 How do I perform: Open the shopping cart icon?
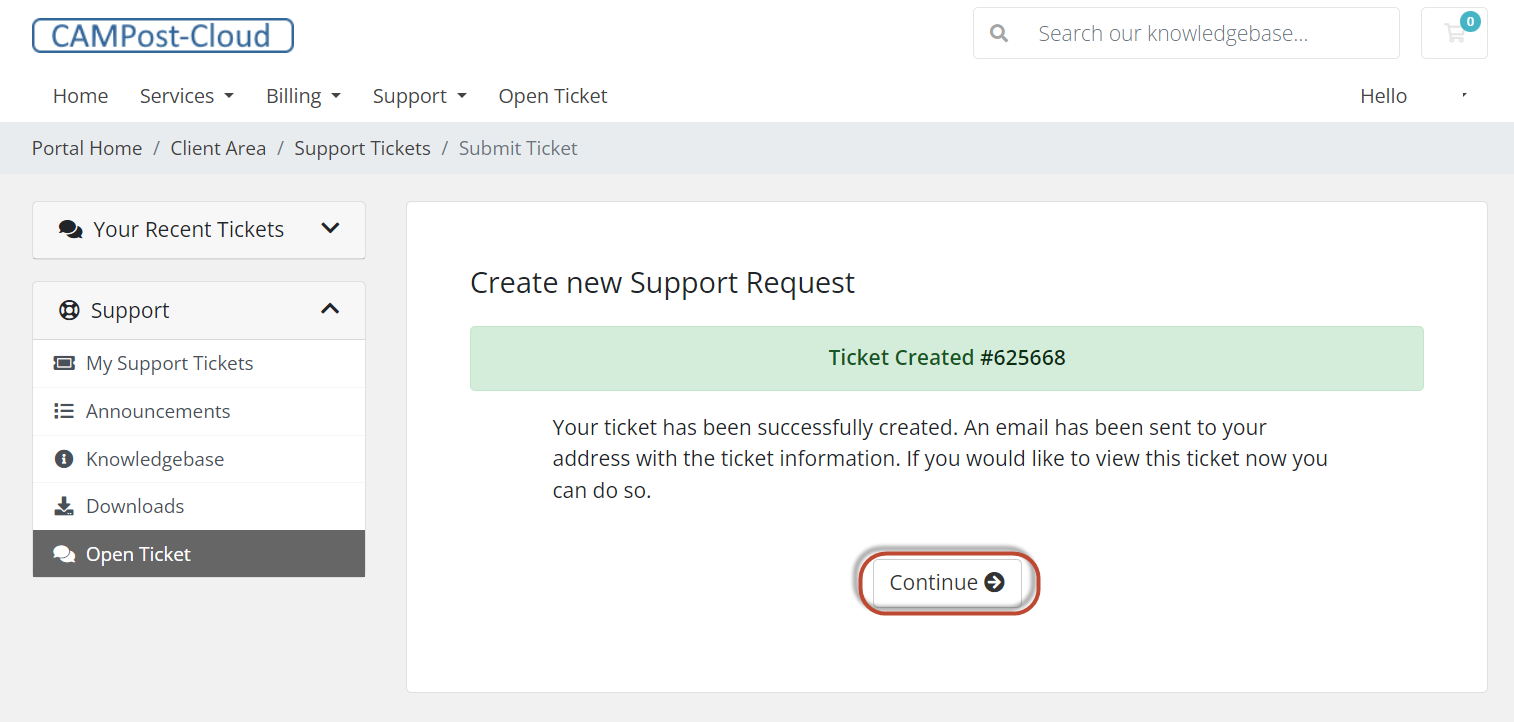1454,34
